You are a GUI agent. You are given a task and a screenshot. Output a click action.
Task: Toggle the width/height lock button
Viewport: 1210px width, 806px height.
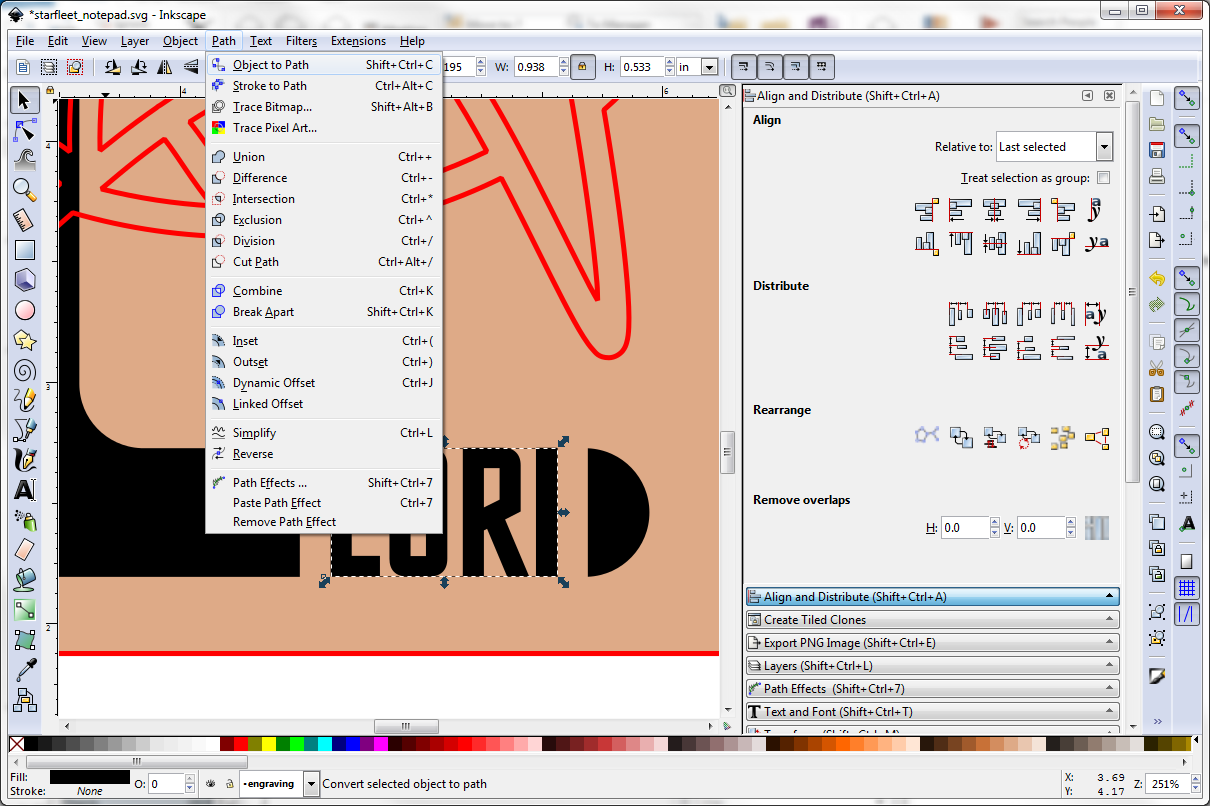click(582, 67)
